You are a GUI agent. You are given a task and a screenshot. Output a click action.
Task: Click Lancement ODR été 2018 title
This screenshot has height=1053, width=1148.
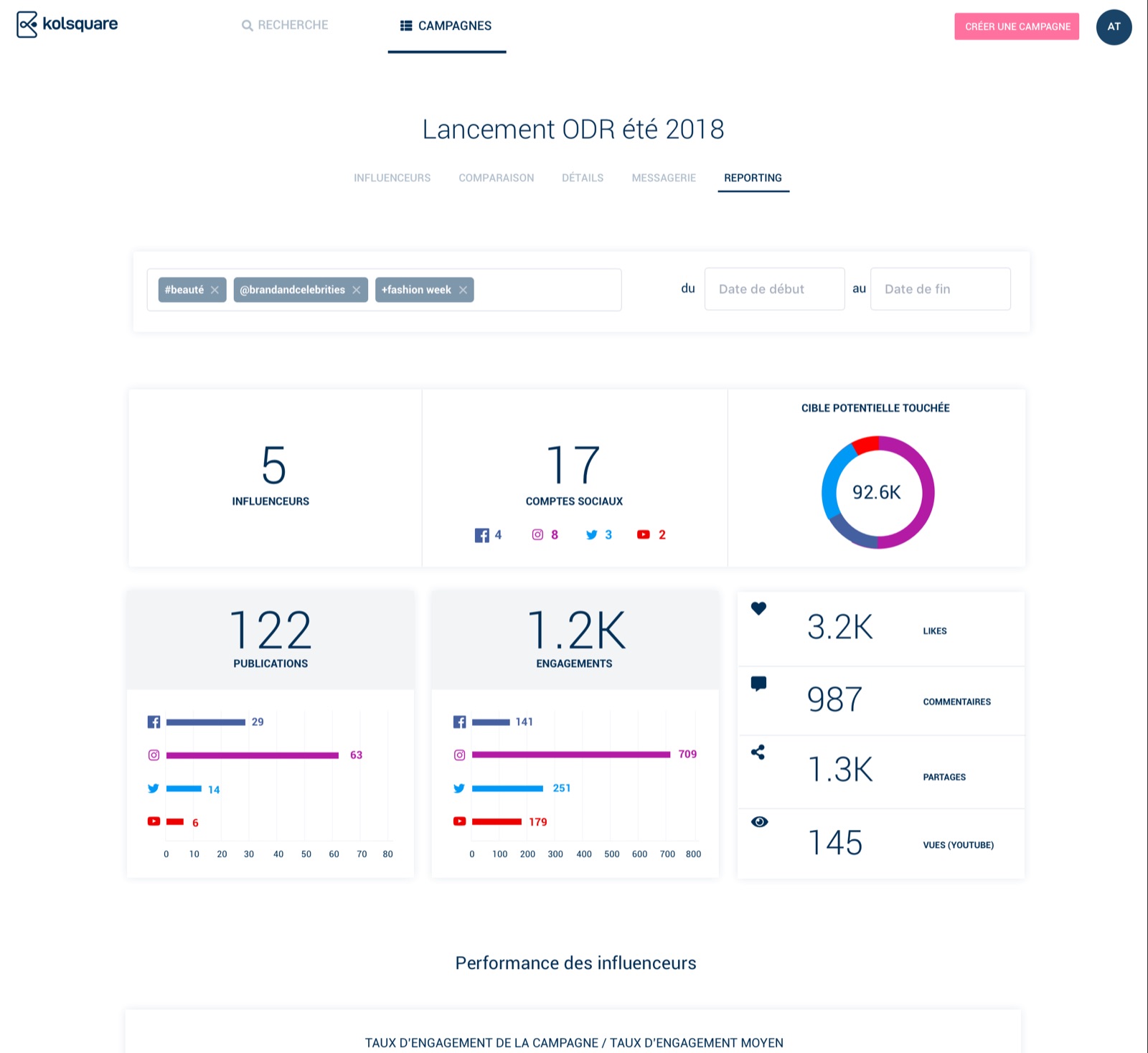tap(573, 130)
